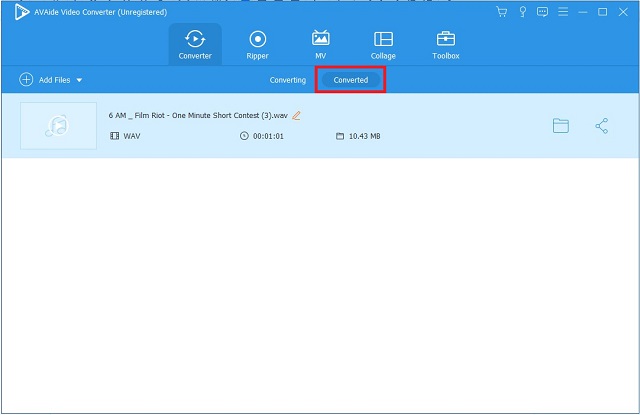
Task: Show the Converting list
Action: click(288, 80)
